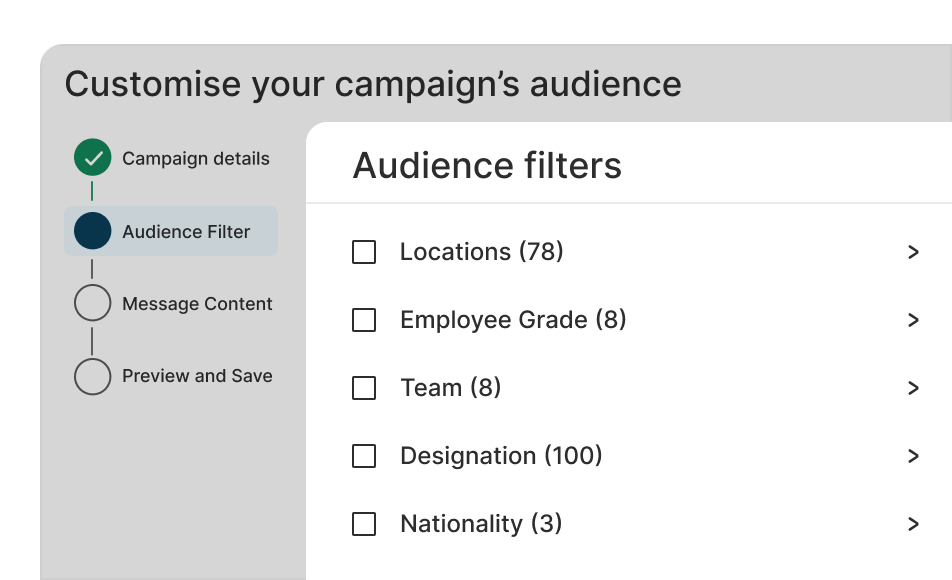Expand the Employee Grade filter chevron
Viewport: 952px width, 580px height.
tap(913, 320)
